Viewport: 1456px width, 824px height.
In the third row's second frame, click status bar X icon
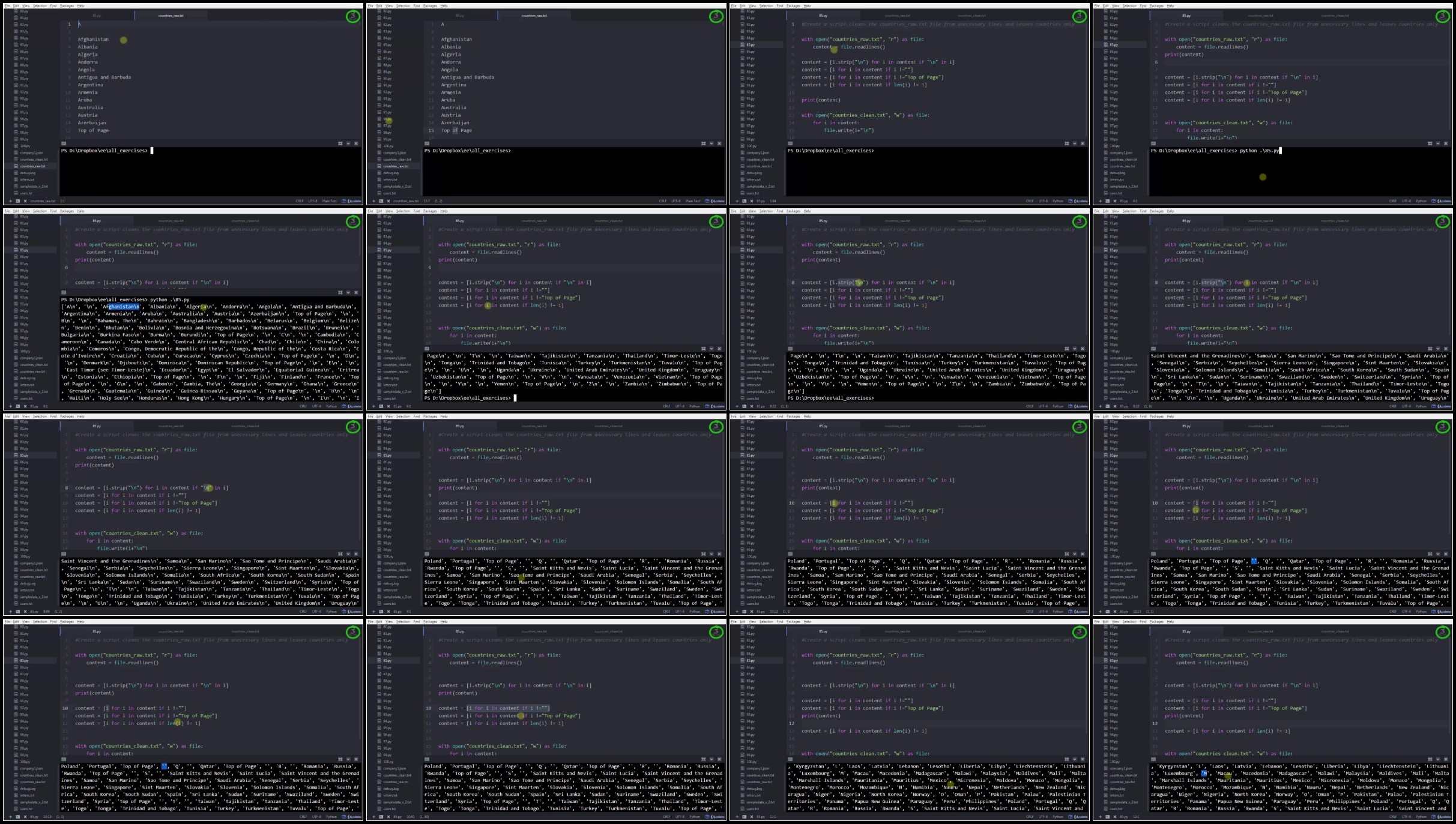(388, 612)
